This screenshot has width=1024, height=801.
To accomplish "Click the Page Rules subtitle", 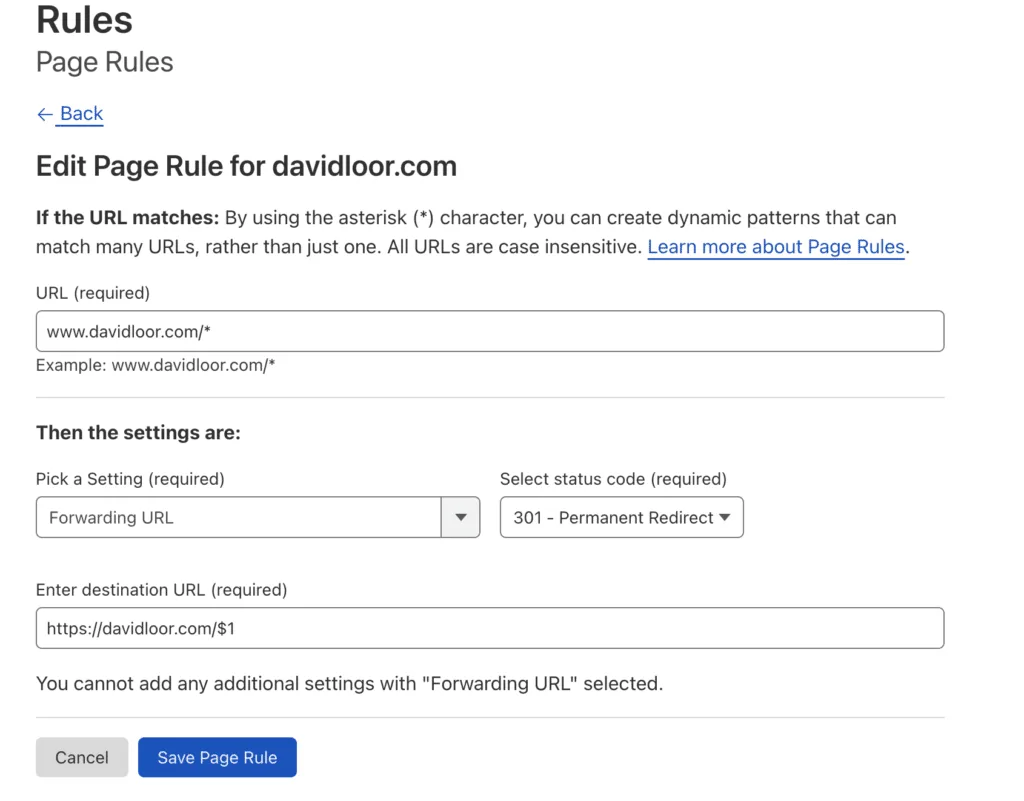I will point(104,62).
